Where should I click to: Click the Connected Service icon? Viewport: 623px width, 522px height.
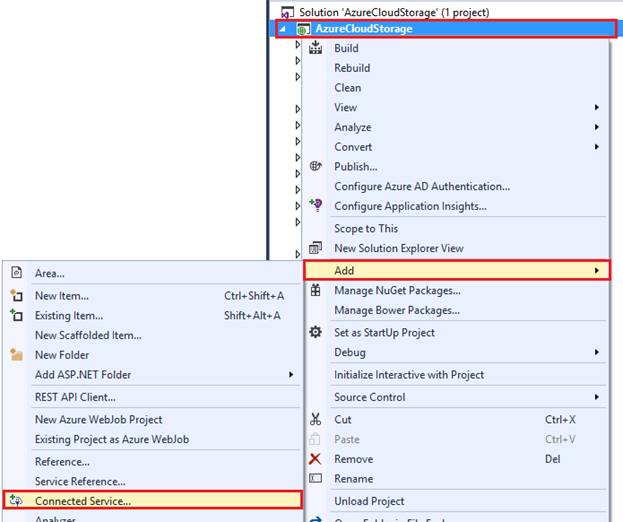[16, 501]
